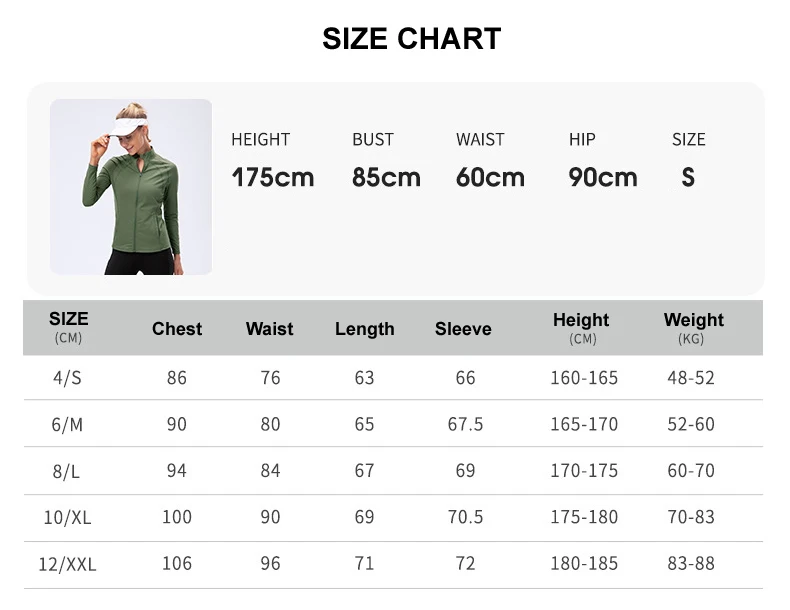Click the 160-165 height range cell
Viewport: 790px width, 610px height.
584,378
